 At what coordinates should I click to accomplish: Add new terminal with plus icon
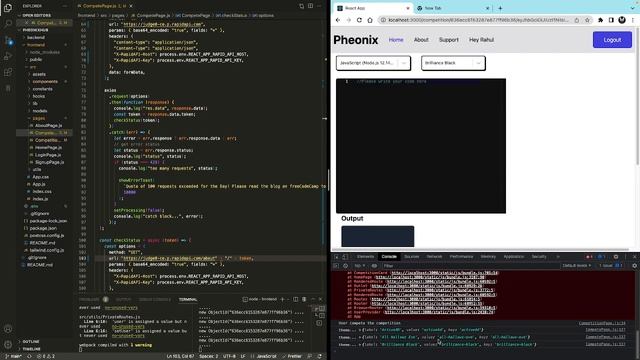click(x=282, y=299)
